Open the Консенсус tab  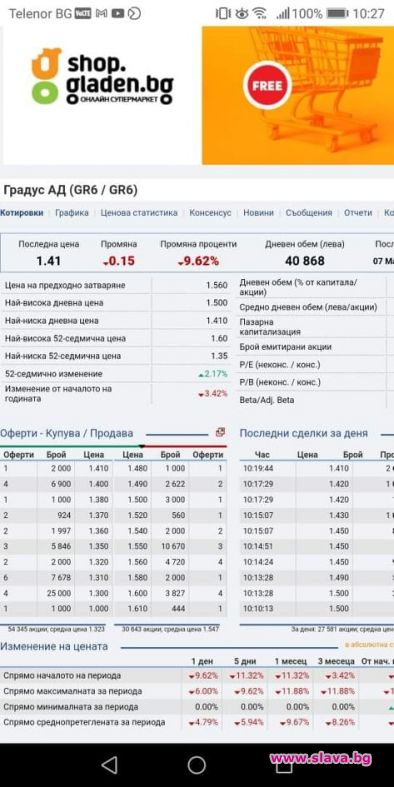point(210,213)
